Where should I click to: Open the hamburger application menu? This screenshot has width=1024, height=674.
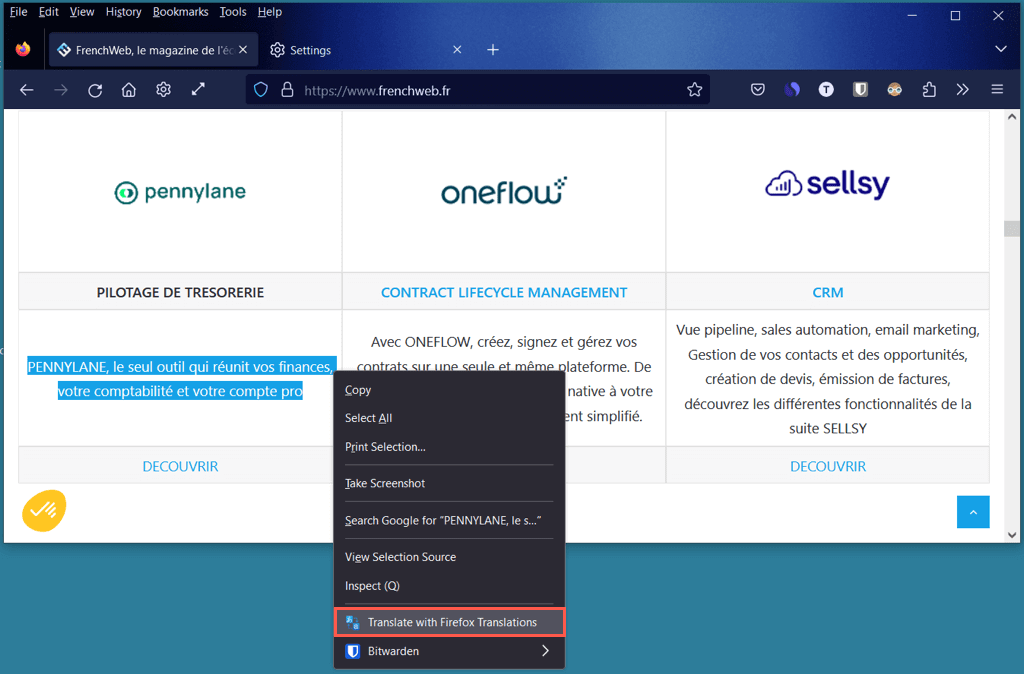(996, 90)
